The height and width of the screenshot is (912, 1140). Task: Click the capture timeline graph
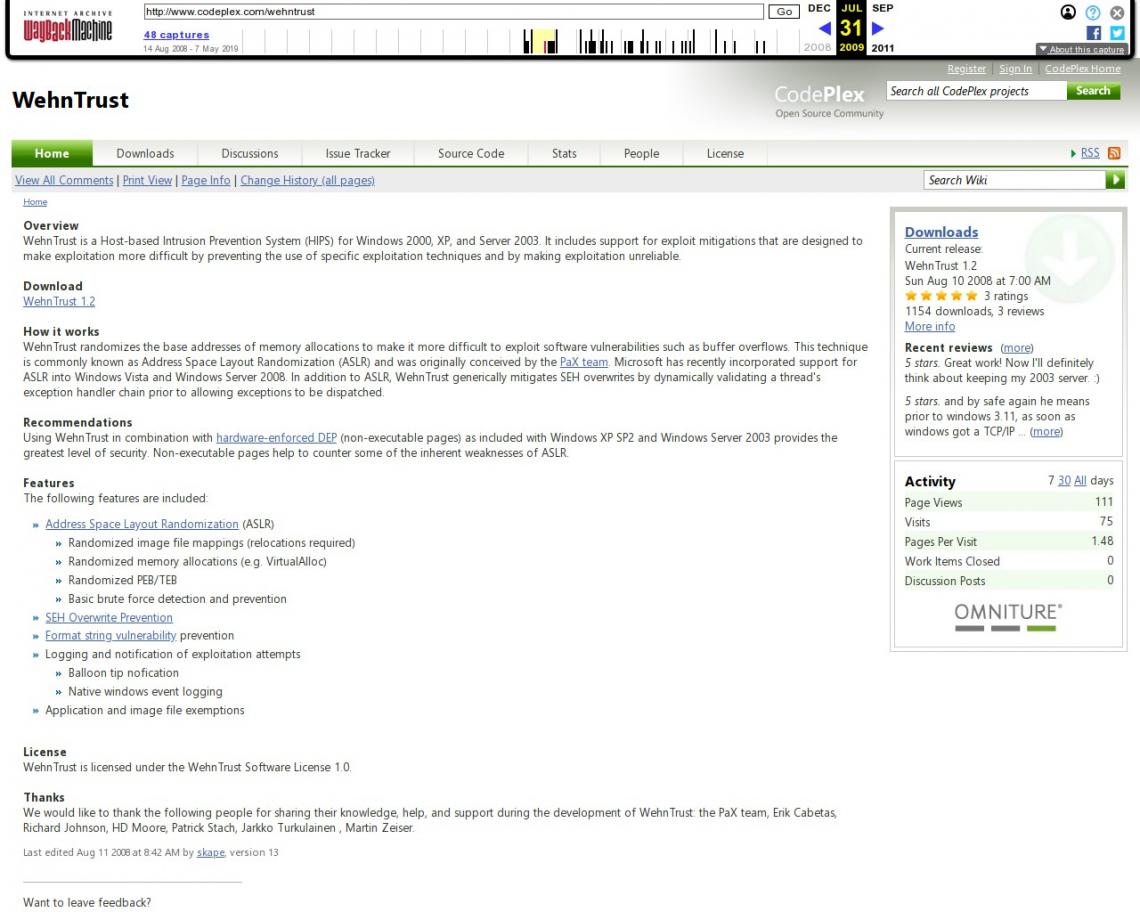pyautogui.click(x=521, y=41)
